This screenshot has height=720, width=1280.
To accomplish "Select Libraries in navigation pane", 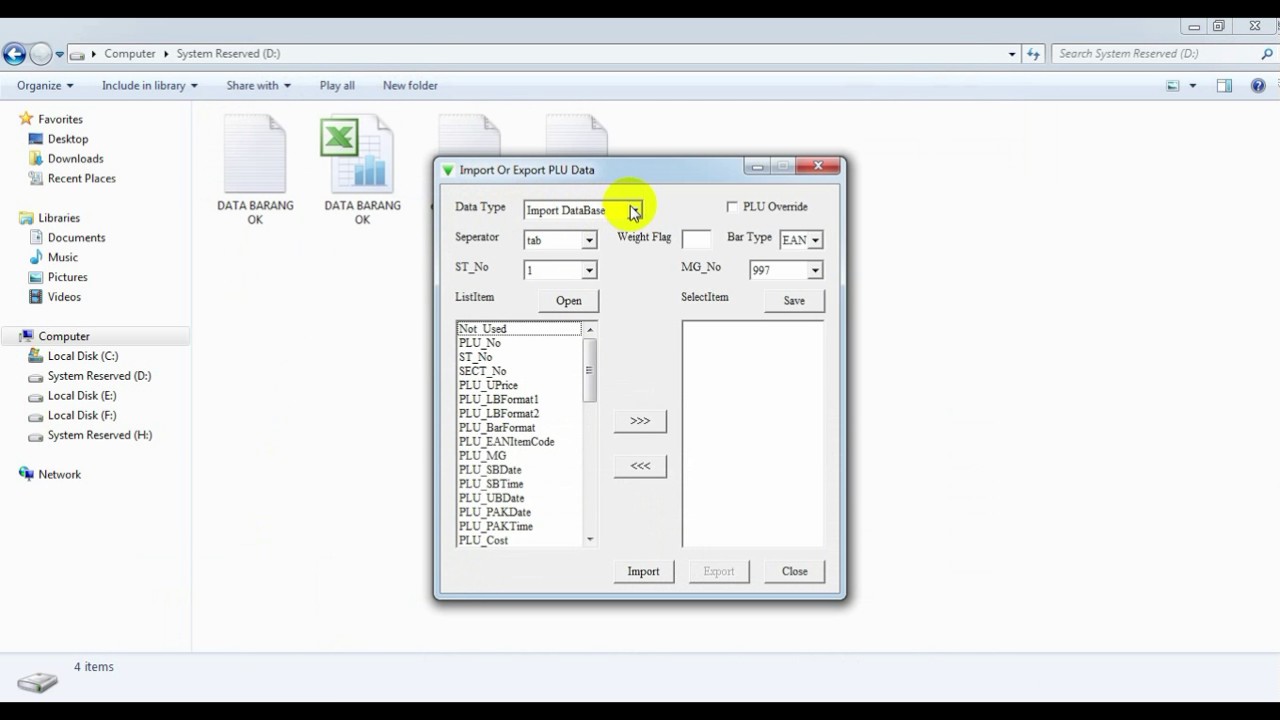I will pyautogui.click(x=59, y=218).
